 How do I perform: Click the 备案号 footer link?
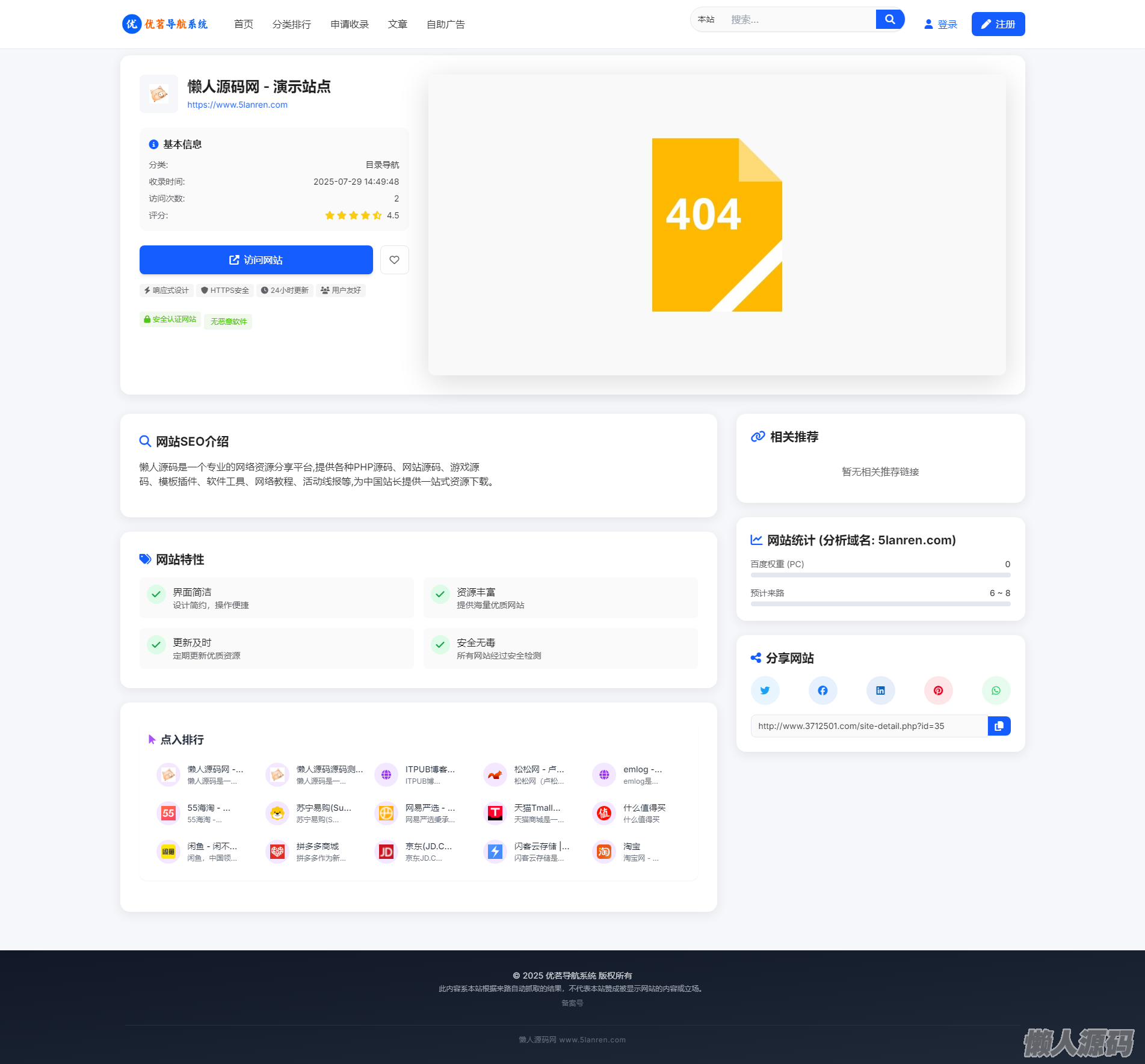572,1003
